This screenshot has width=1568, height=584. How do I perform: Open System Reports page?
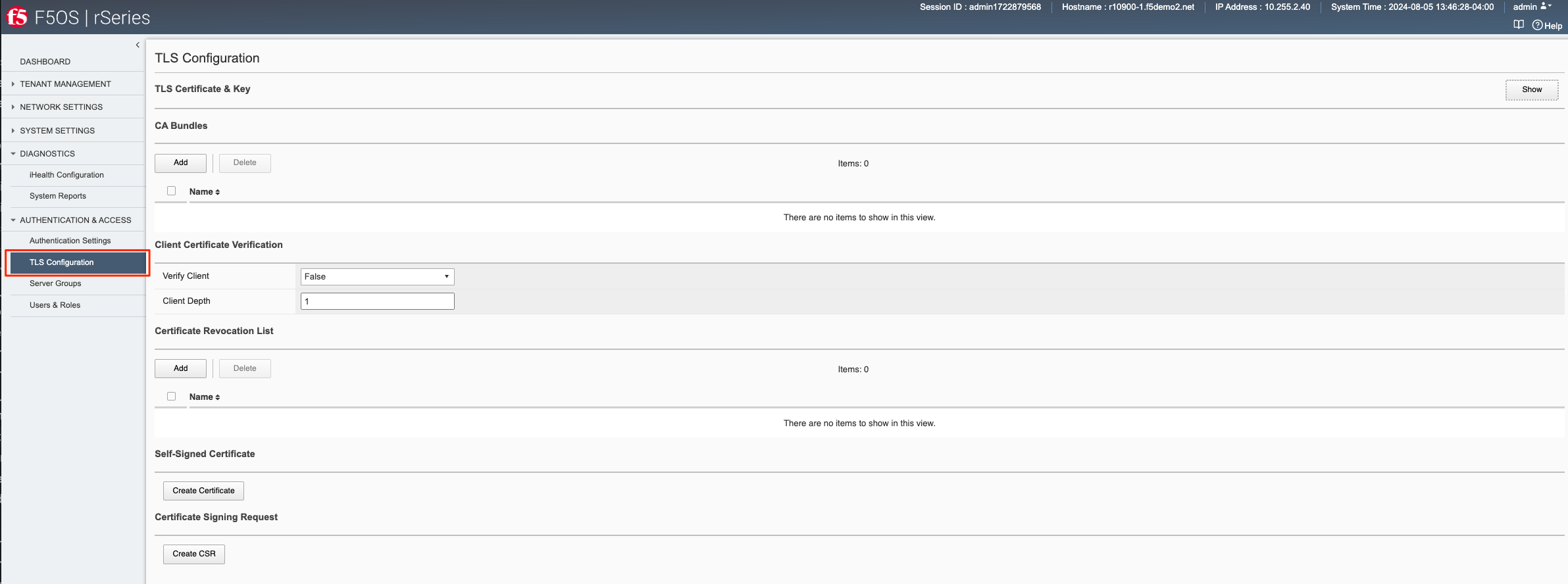58,196
